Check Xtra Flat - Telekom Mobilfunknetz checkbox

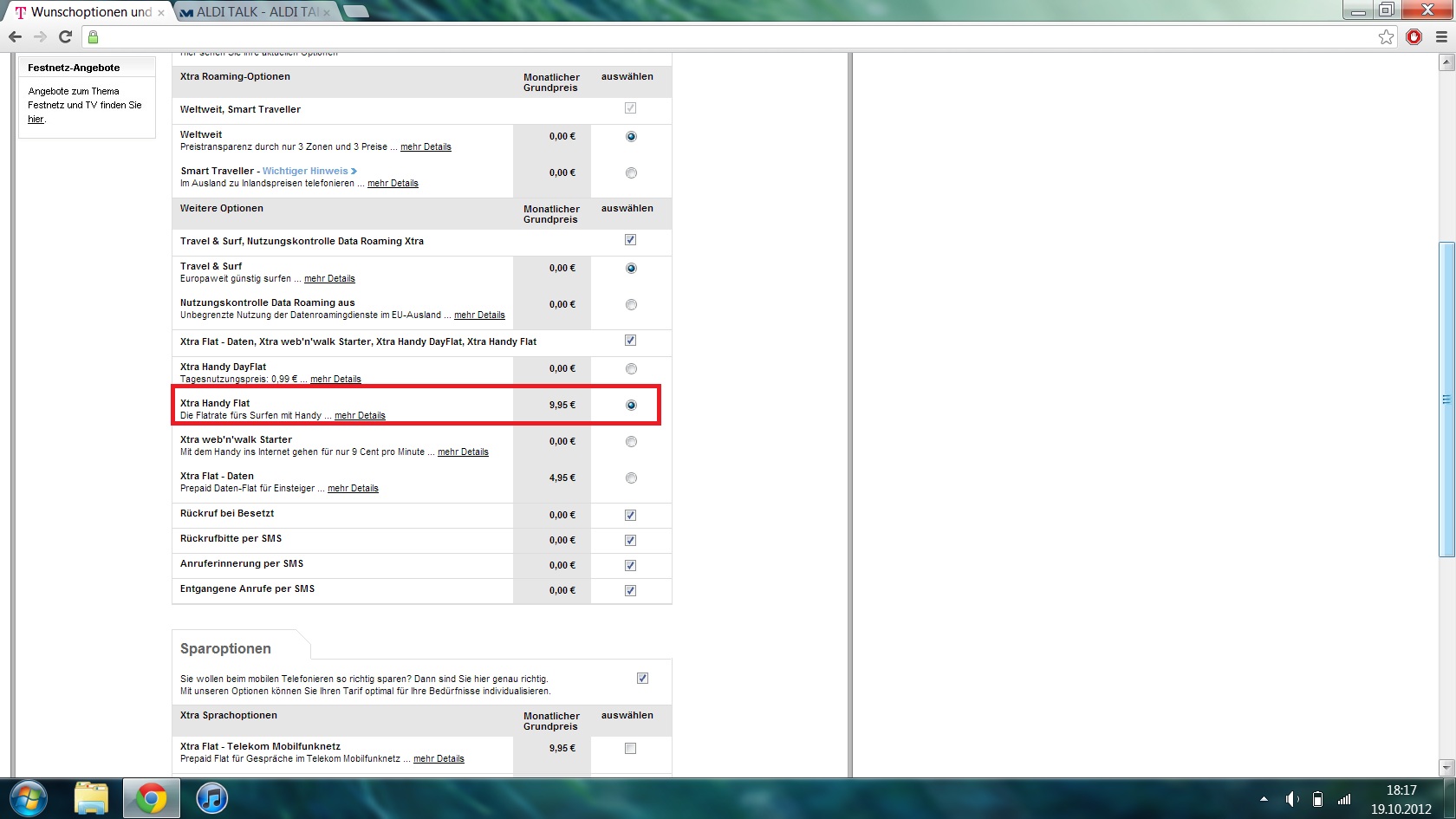(630, 748)
